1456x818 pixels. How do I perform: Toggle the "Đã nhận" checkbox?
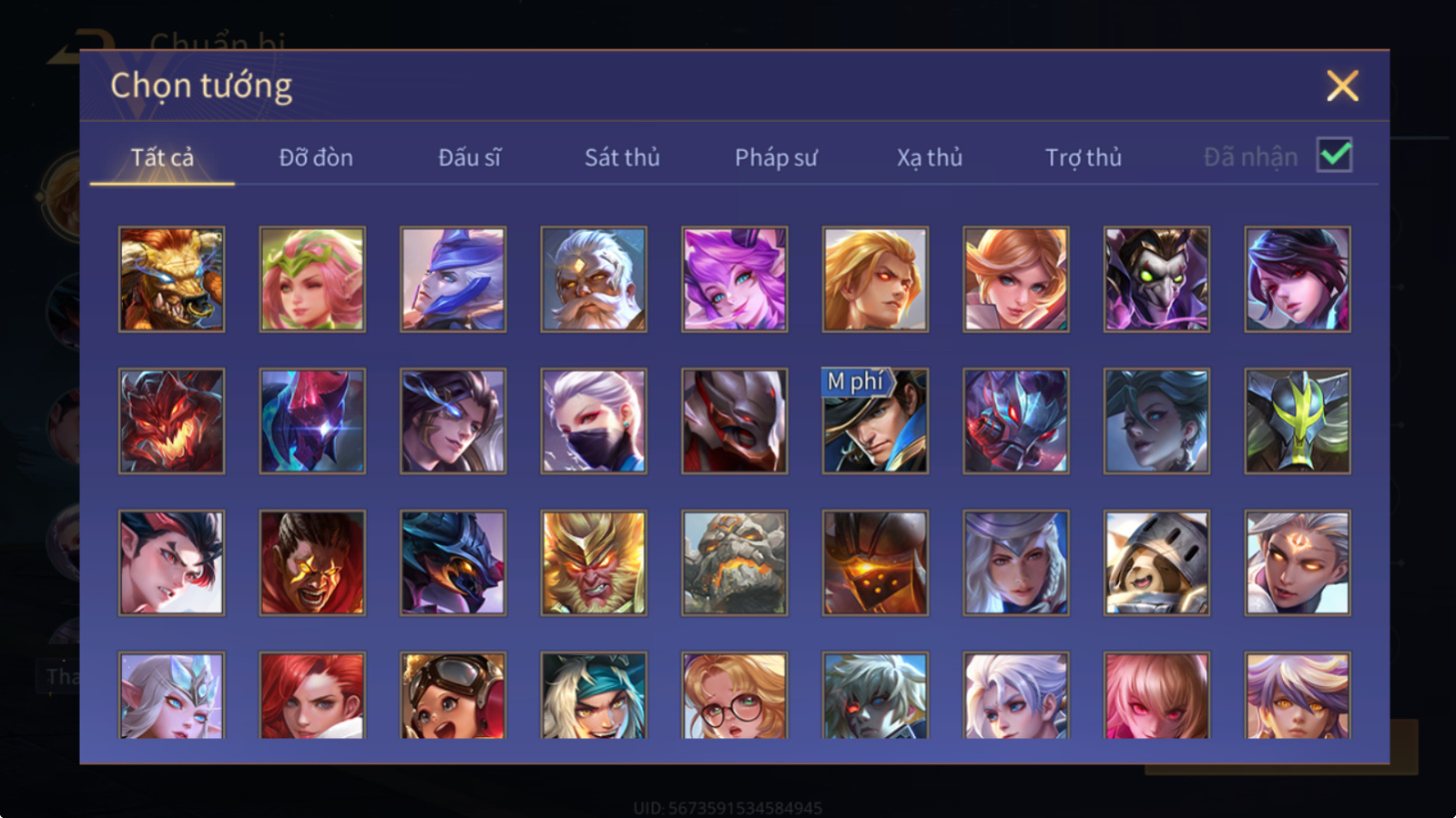pos(1334,156)
